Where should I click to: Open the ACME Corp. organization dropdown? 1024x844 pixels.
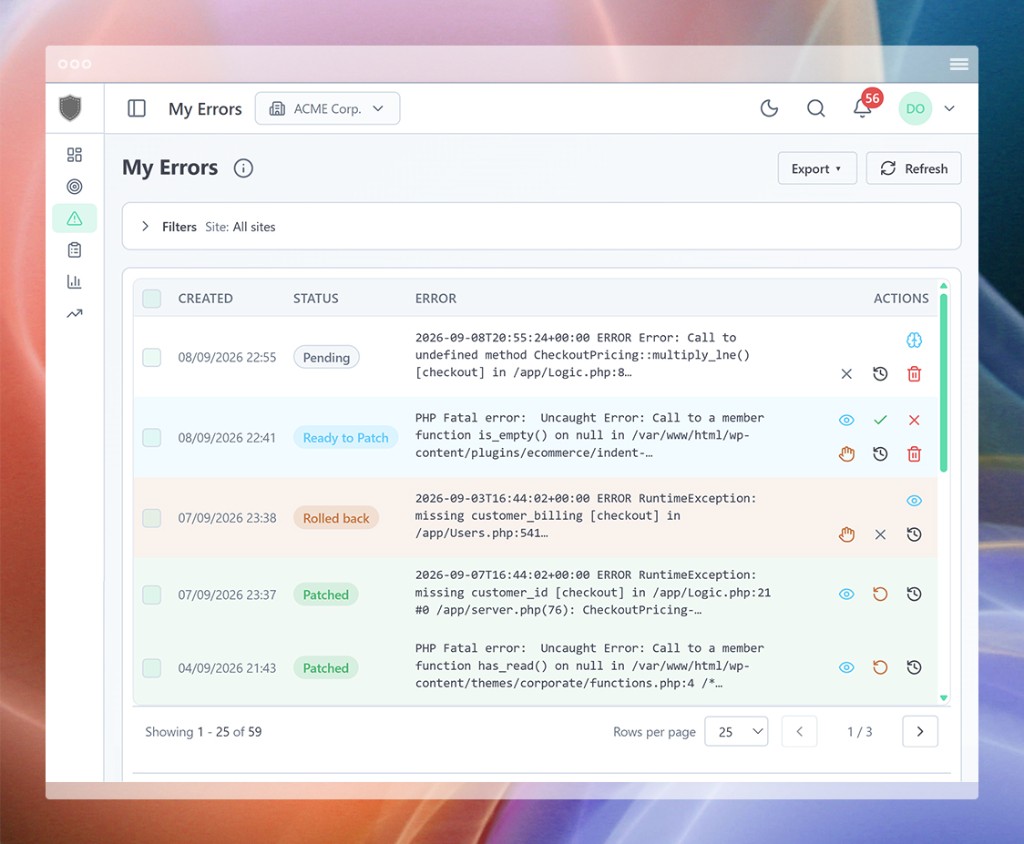click(x=327, y=108)
